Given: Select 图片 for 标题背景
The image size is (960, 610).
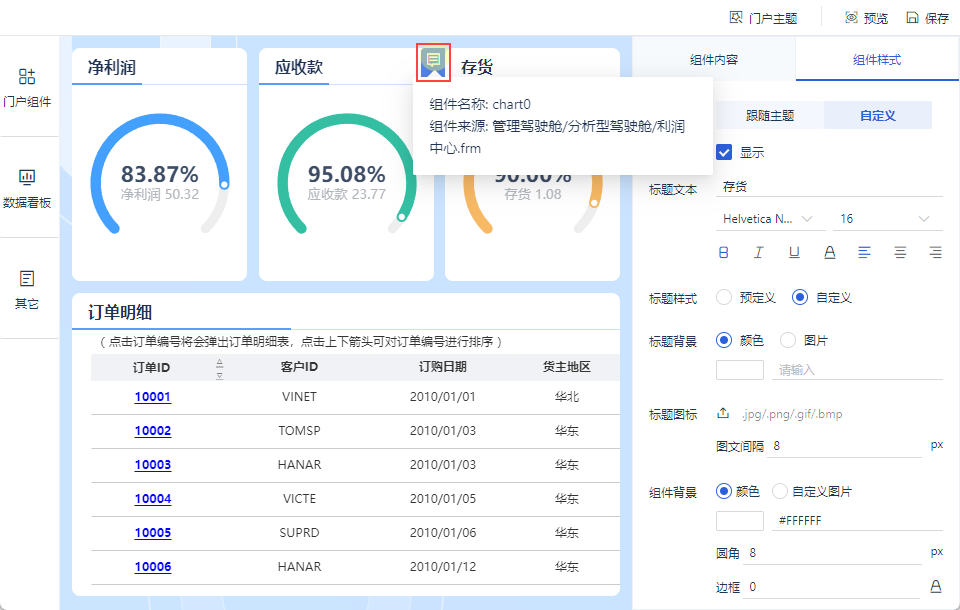Looking at the screenshot, I should (788, 341).
